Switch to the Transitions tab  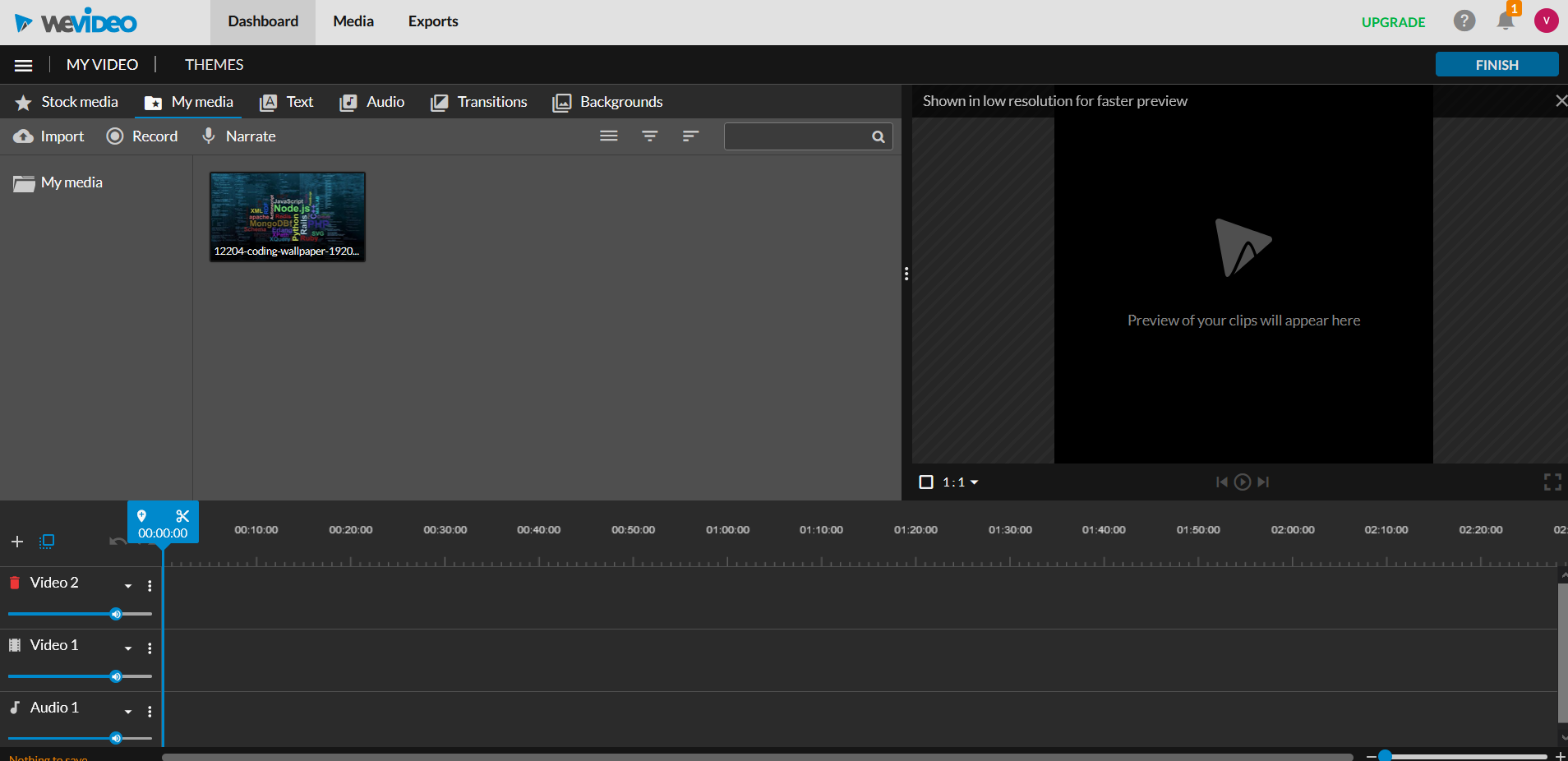[x=479, y=102]
